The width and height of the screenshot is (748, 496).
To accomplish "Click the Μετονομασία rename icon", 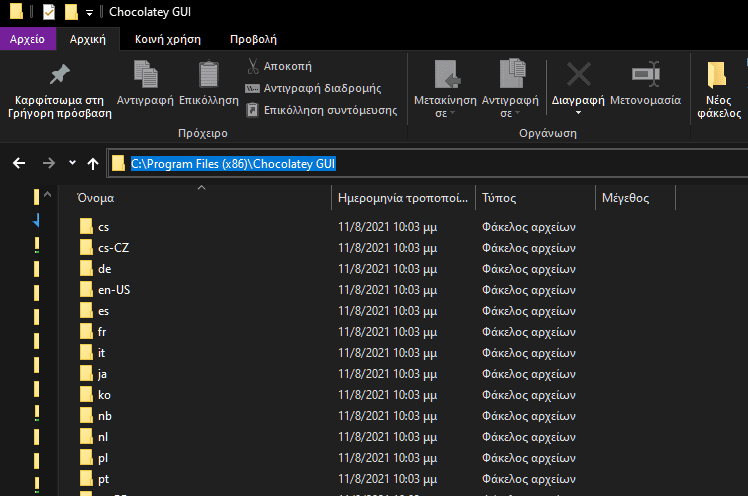I will 645,74.
